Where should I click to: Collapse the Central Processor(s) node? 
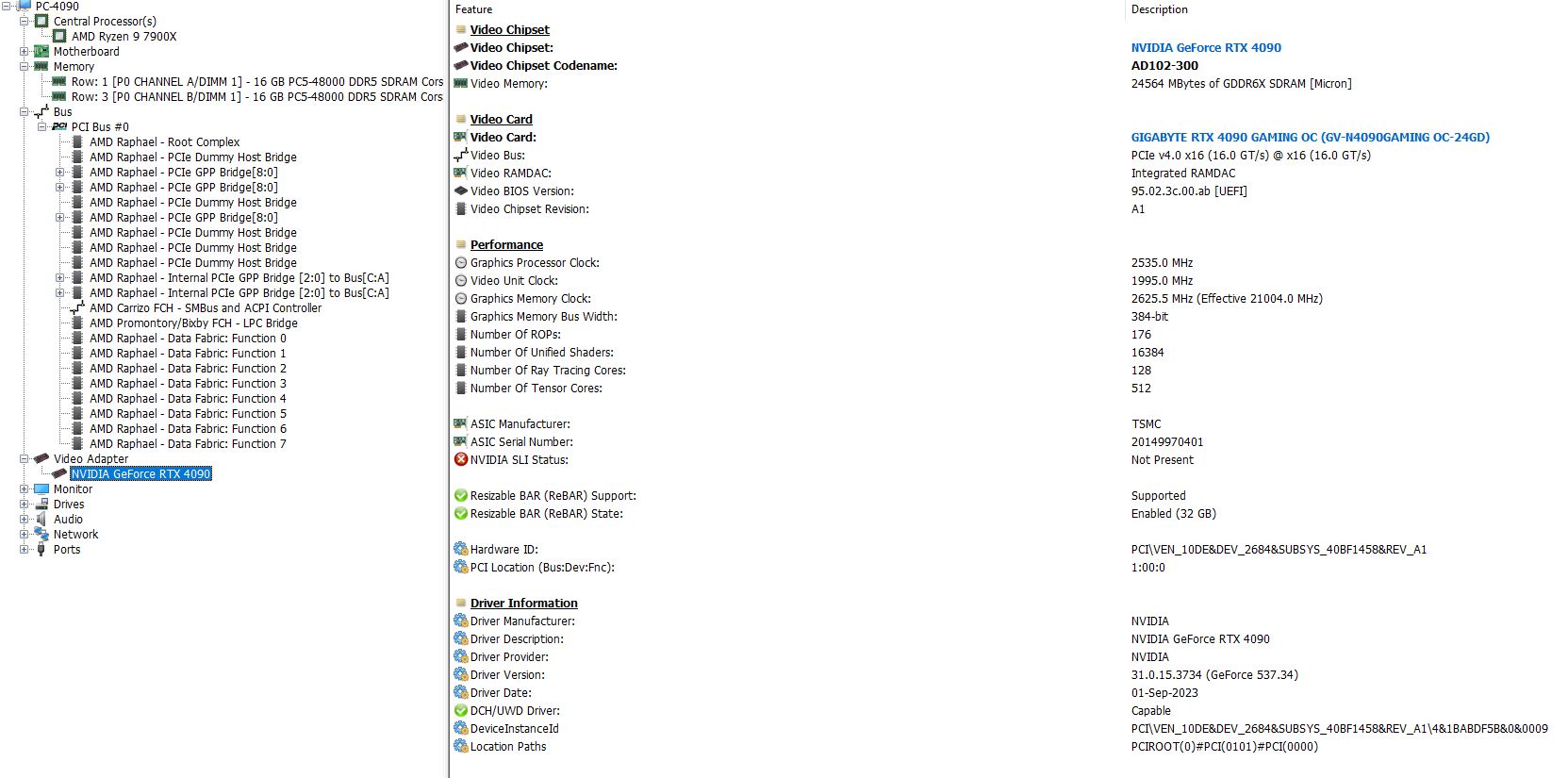point(25,21)
